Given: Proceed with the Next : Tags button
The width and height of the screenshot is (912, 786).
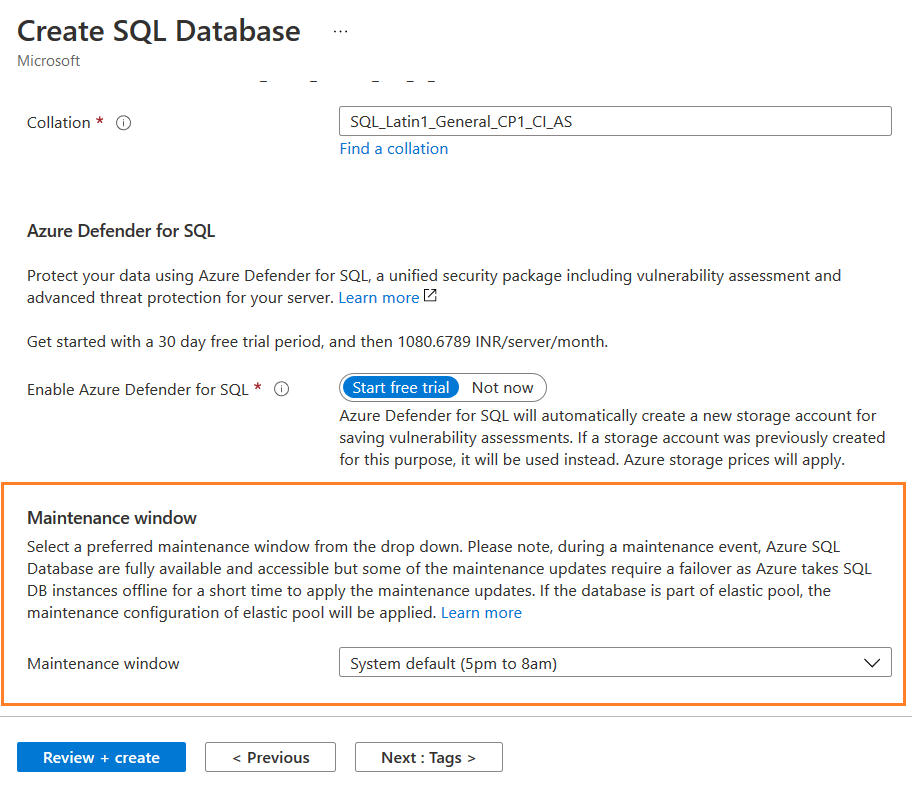Looking at the screenshot, I should [x=428, y=757].
